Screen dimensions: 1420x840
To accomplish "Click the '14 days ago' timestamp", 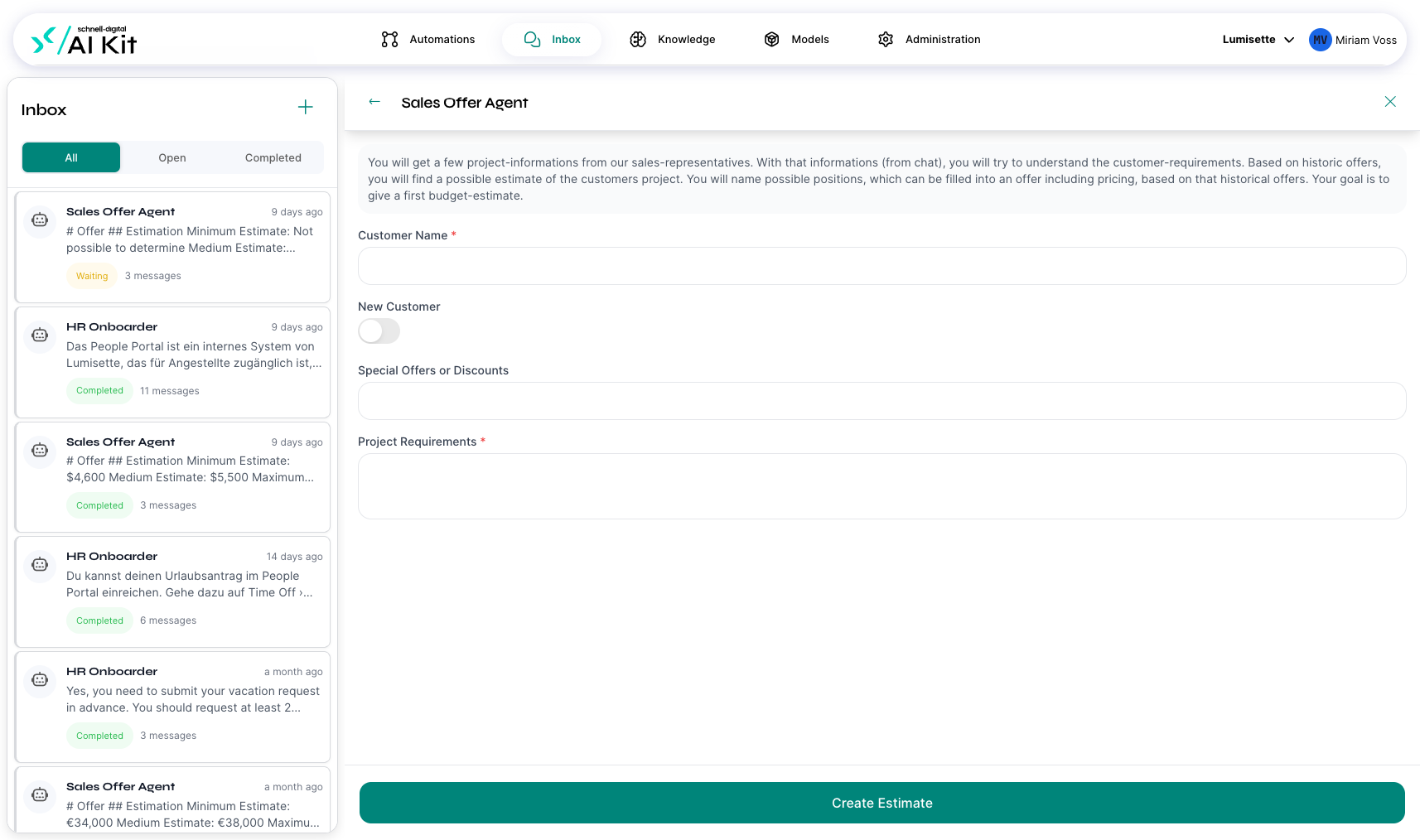I will [x=295, y=557].
